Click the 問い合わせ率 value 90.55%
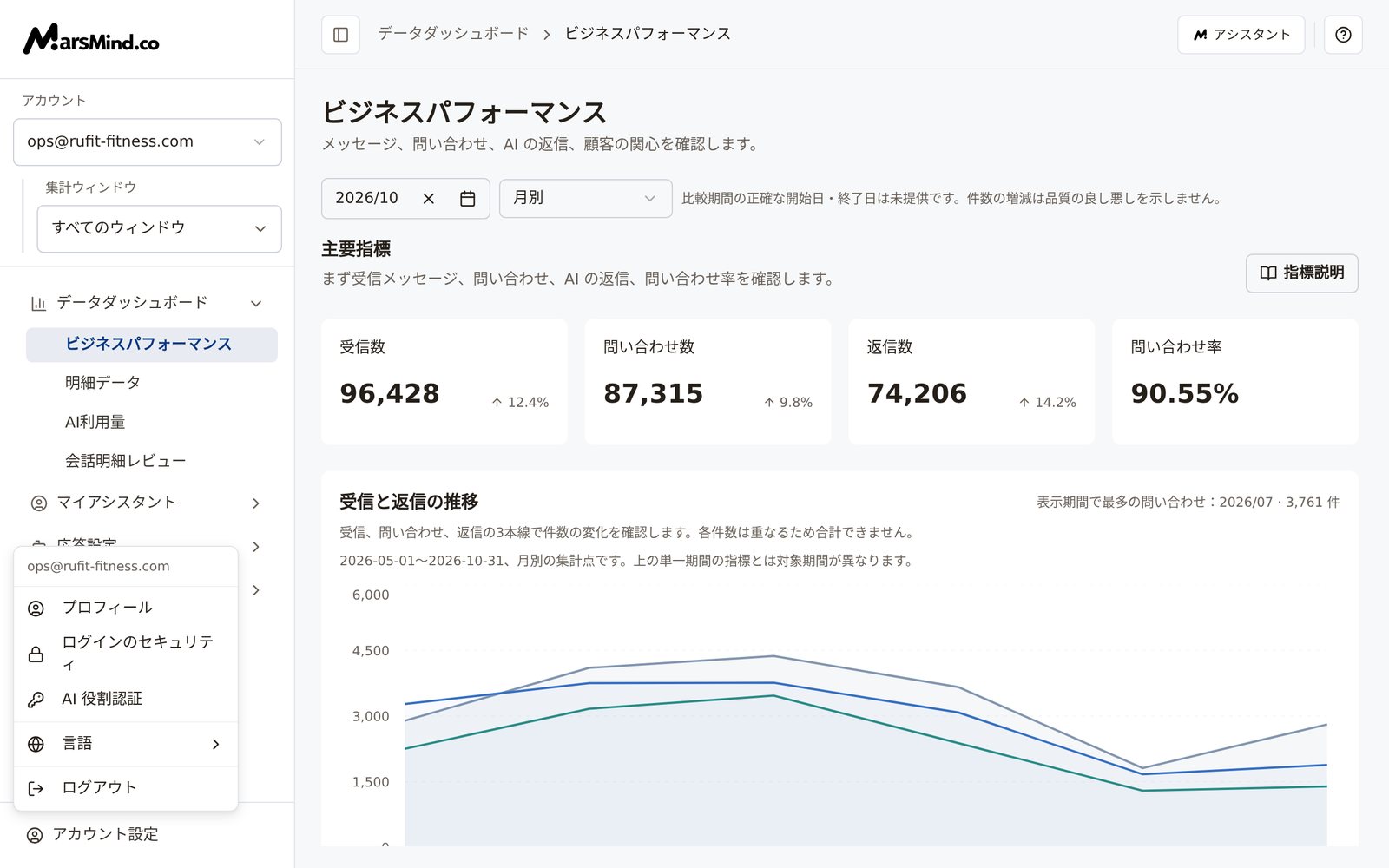Image resolution: width=1389 pixels, height=868 pixels. coord(1185,393)
